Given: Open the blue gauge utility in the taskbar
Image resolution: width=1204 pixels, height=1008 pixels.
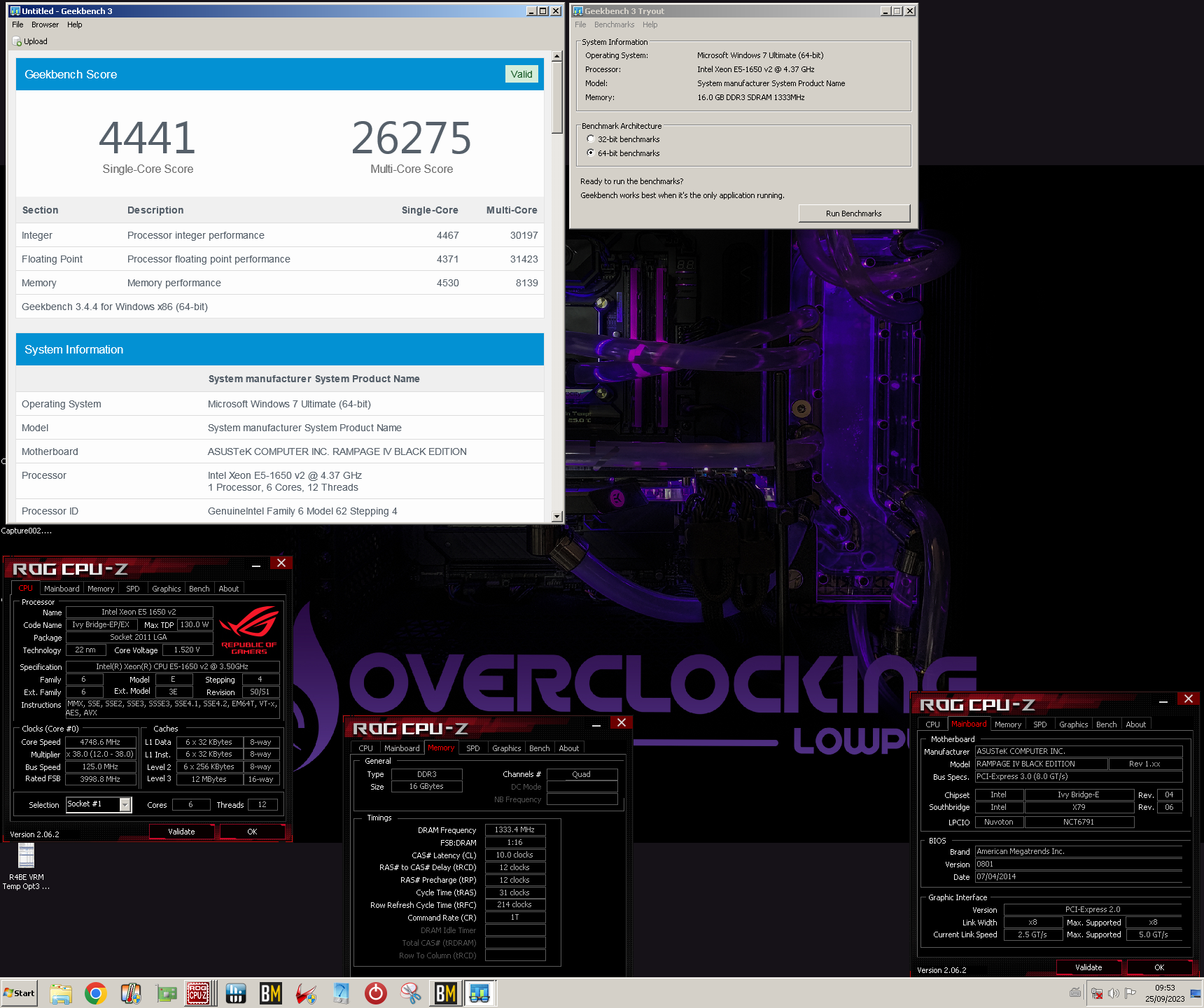Looking at the screenshot, I should (x=341, y=993).
